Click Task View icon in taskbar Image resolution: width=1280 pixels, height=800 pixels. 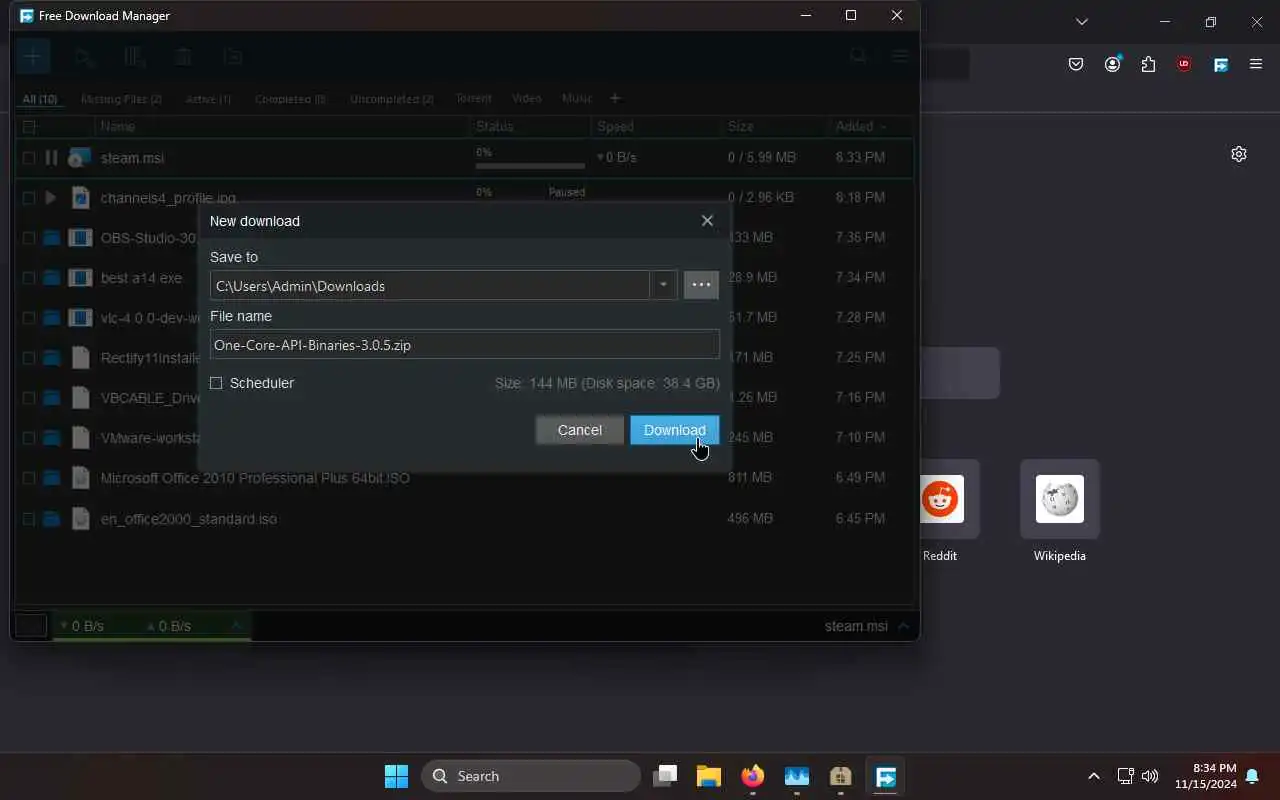(665, 776)
